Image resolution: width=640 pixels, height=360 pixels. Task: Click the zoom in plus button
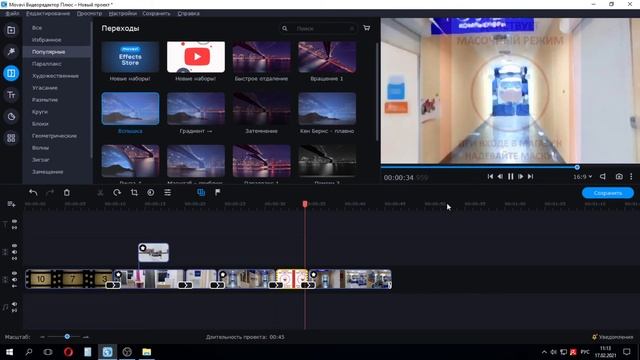[86, 337]
